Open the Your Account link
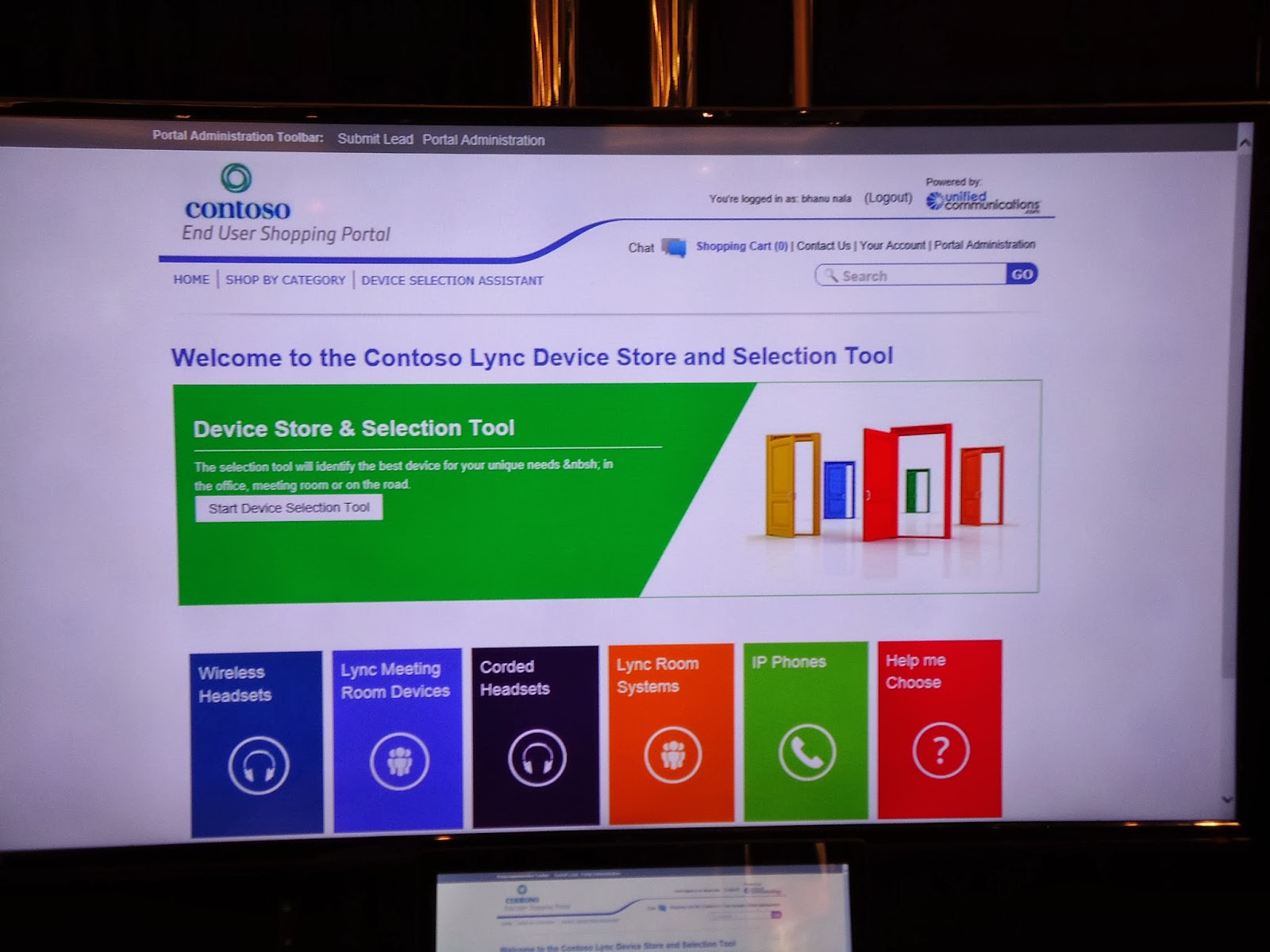 [892, 245]
